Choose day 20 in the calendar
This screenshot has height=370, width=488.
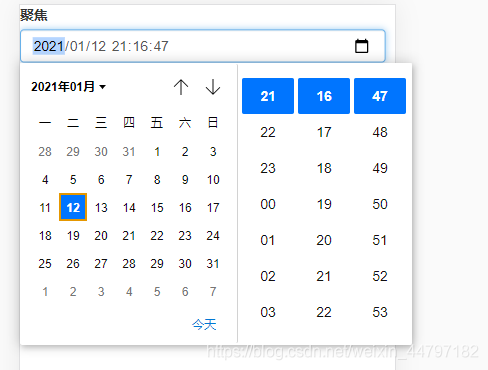click(101, 235)
